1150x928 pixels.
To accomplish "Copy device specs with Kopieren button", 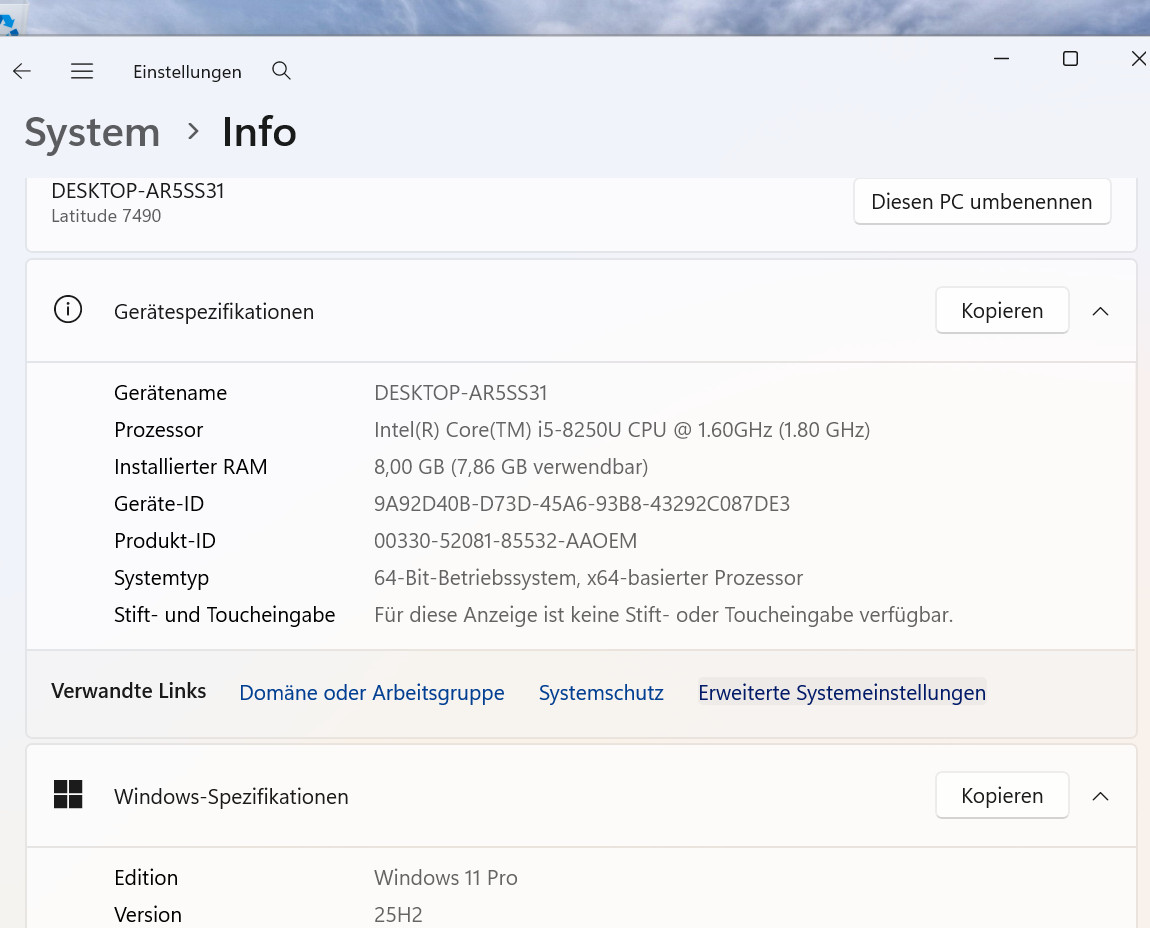I will 1001,311.
